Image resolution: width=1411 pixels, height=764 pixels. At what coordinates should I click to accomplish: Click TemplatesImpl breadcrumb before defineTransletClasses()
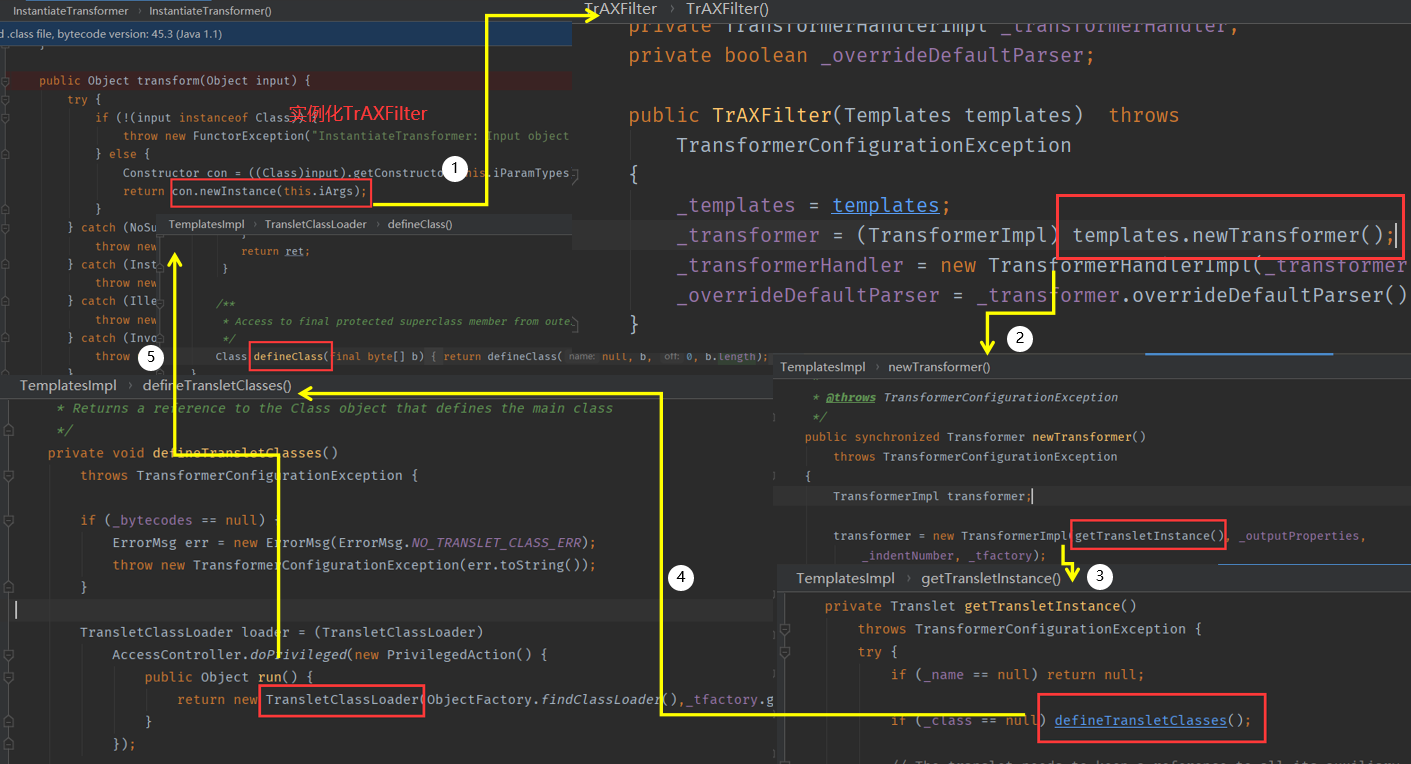coord(68,385)
